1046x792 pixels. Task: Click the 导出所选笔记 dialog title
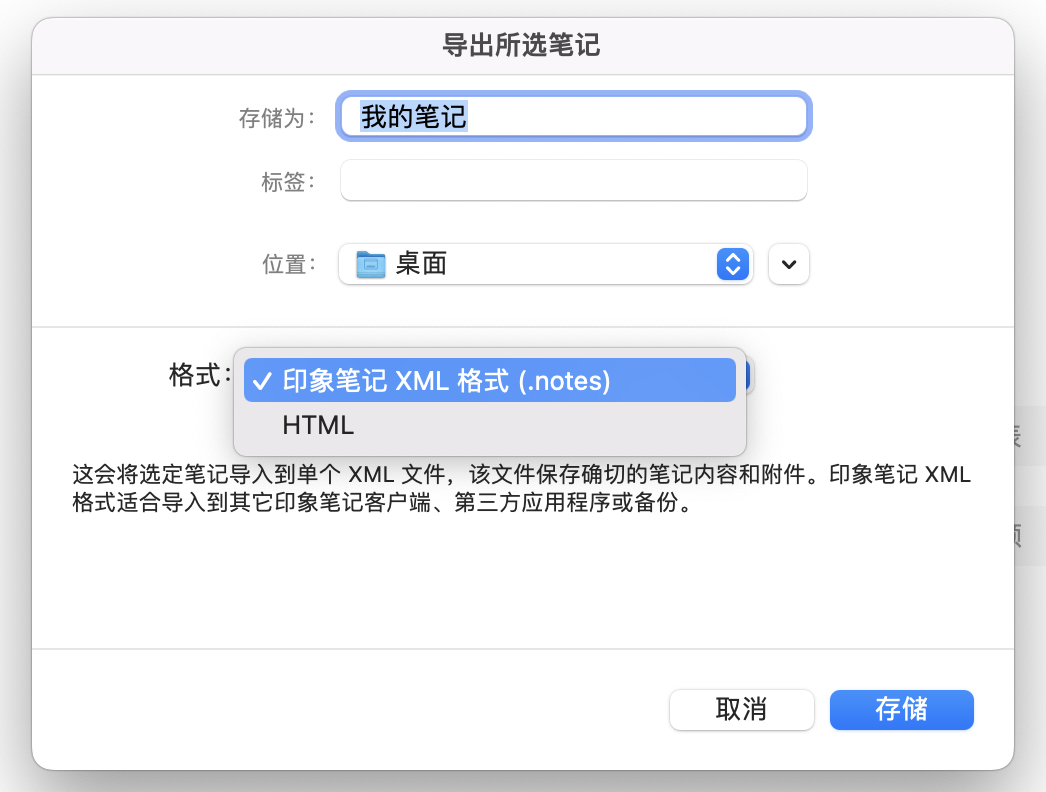(x=521, y=45)
